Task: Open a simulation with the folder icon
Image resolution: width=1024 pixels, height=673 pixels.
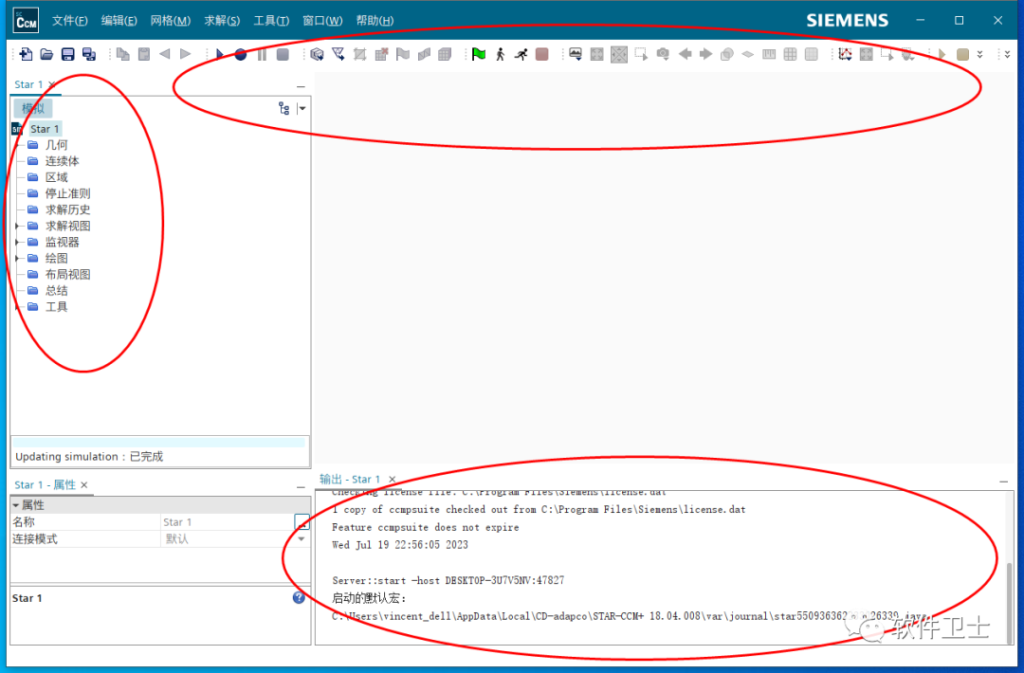Action: coord(46,54)
